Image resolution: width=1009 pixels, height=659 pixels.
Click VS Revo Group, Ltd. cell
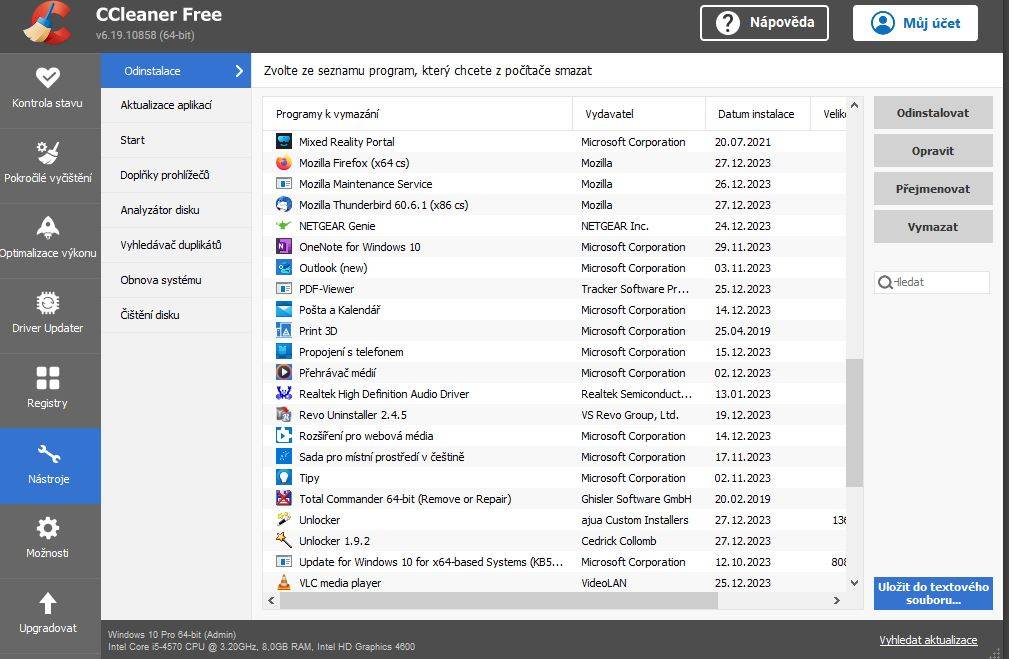click(x=630, y=415)
